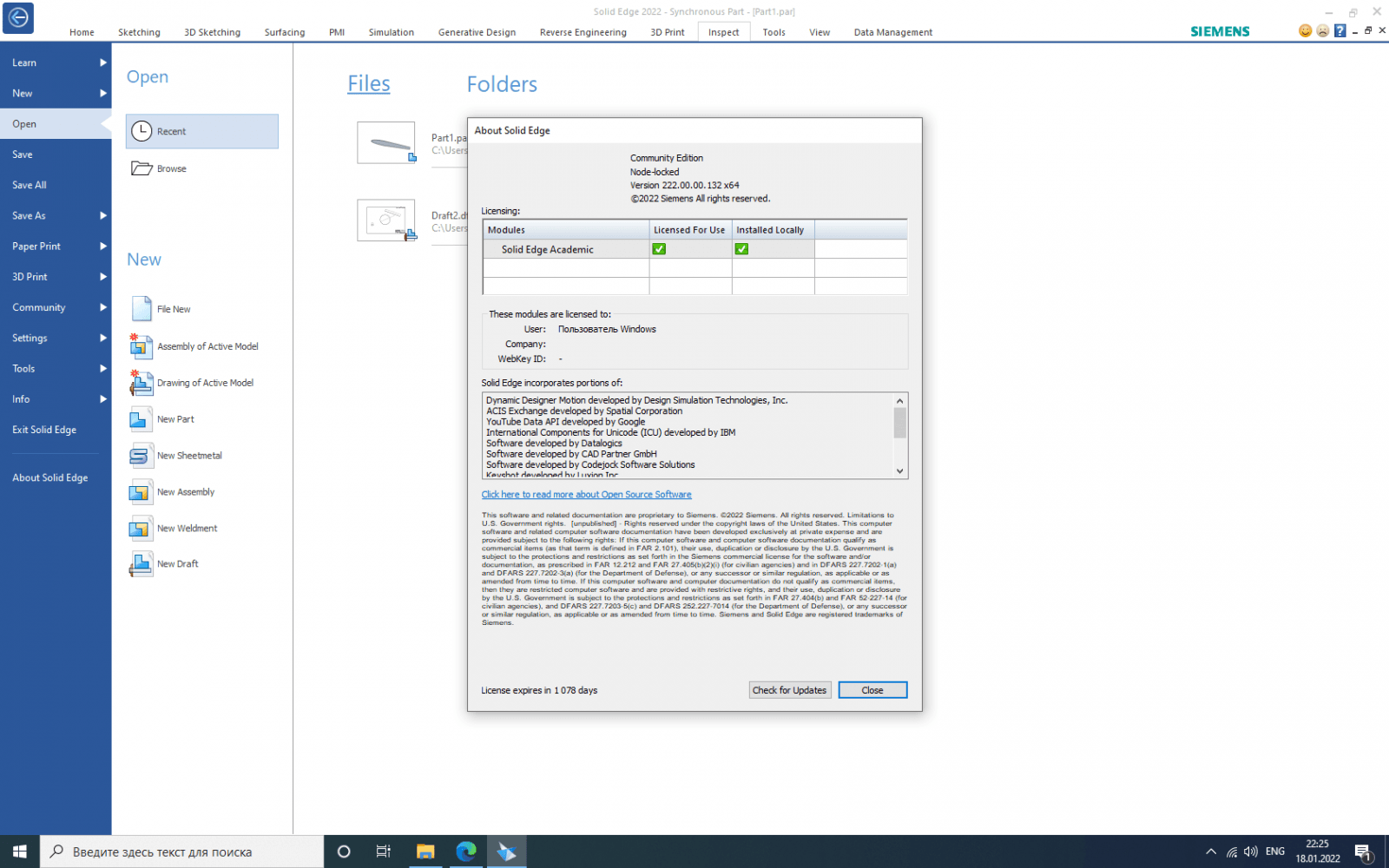The image size is (1389, 868).
Task: Open the Part1.par thumbnail
Action: tap(386, 142)
